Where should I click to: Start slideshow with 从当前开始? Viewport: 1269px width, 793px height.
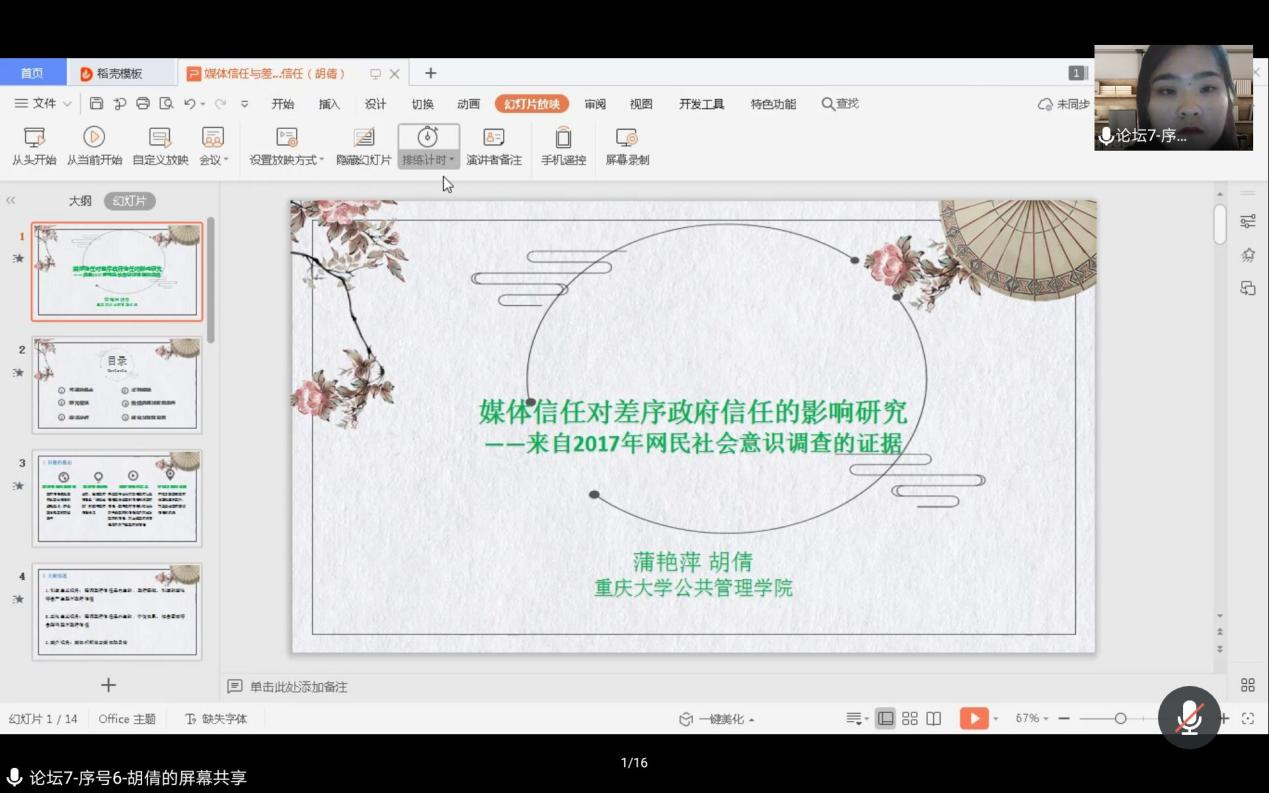(94, 138)
